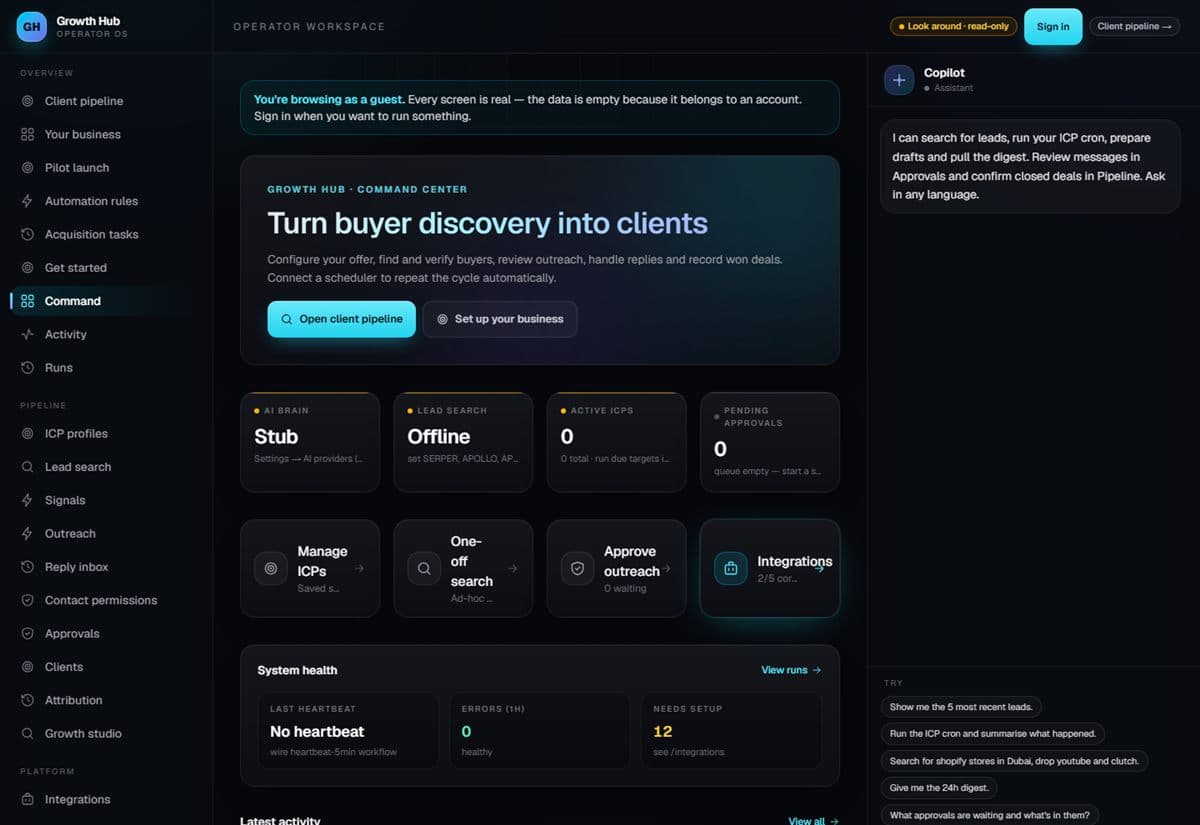The width and height of the screenshot is (1200, 825).
Task: Choose 'Run the ICP cron and summarise' suggestion
Action: pos(992,733)
